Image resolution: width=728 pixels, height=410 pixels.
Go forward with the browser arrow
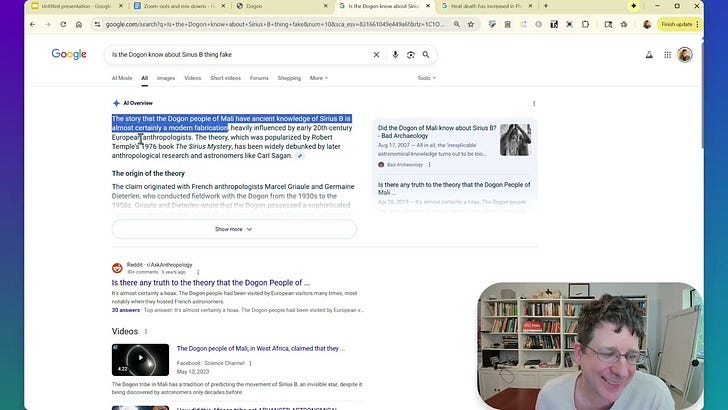coord(47,24)
